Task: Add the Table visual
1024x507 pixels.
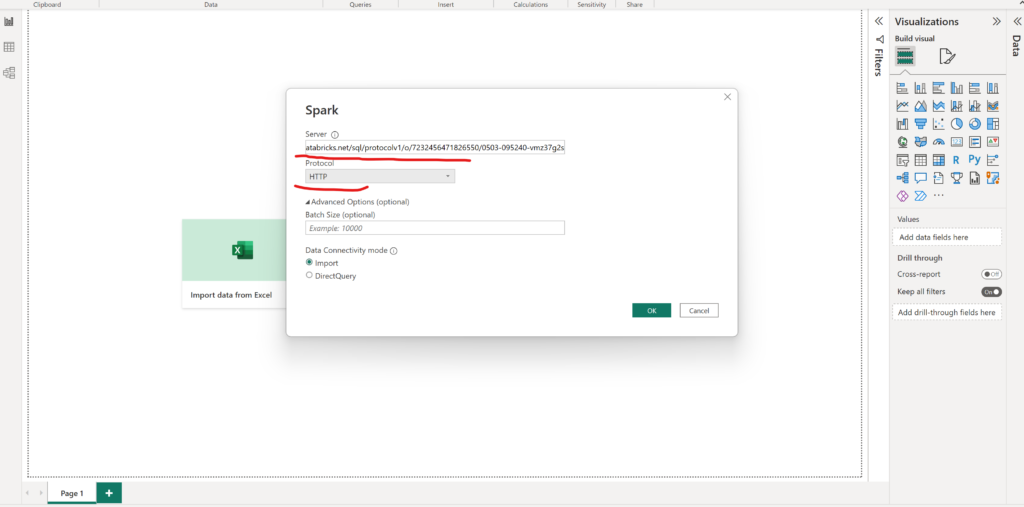Action: (921, 159)
